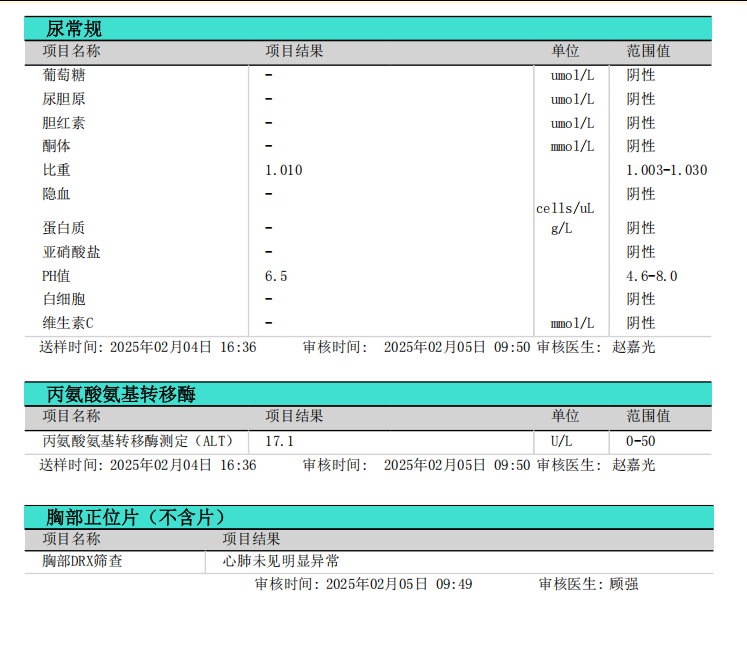747x645 pixels.
Task: Select the 胸部DRX筛查 item name
Action: click(82, 562)
